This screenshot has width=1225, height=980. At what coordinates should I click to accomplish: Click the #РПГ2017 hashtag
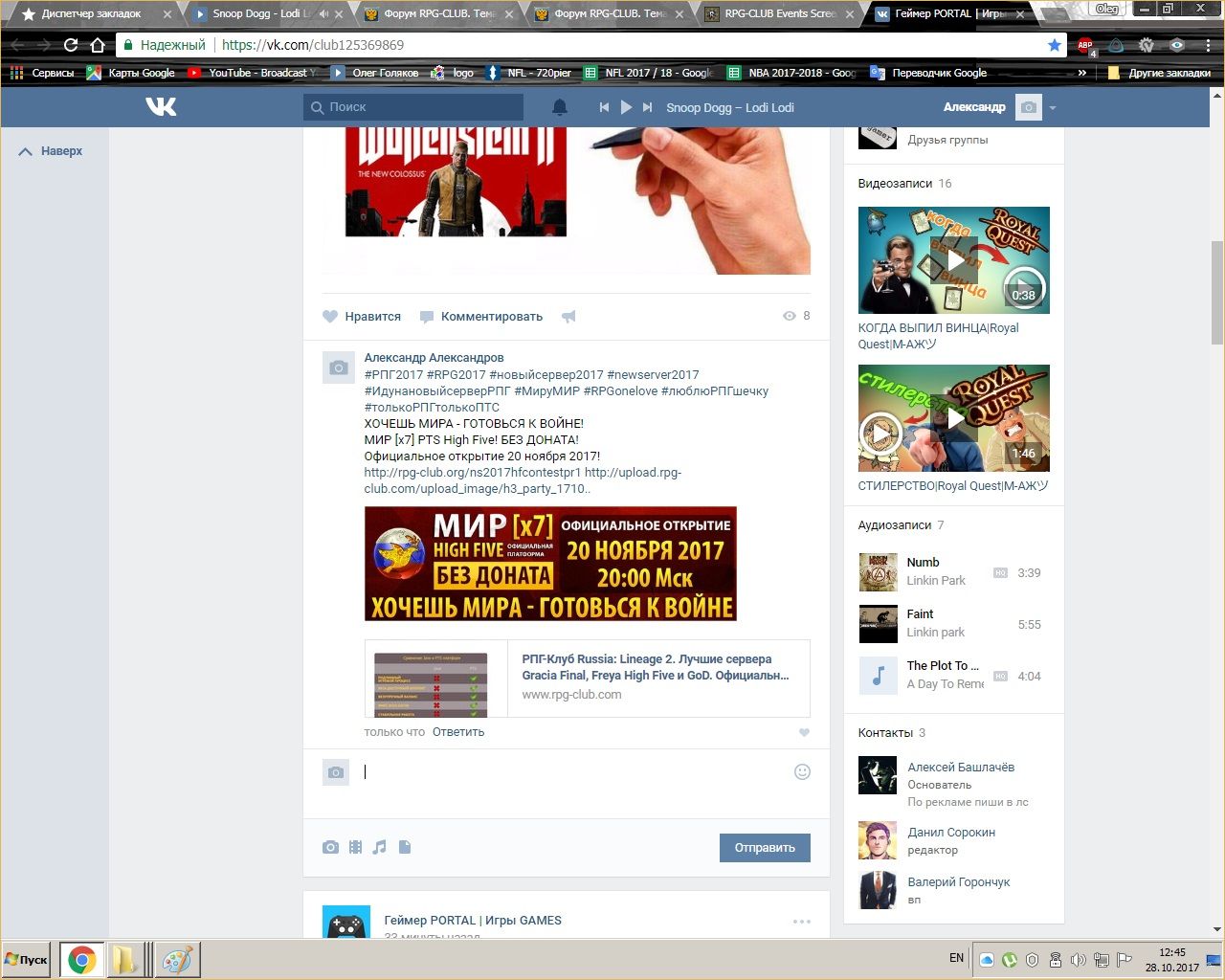click(393, 375)
